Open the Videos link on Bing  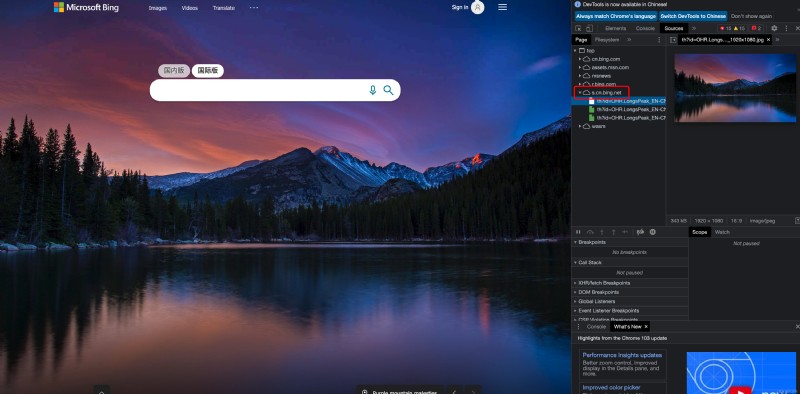click(x=190, y=8)
